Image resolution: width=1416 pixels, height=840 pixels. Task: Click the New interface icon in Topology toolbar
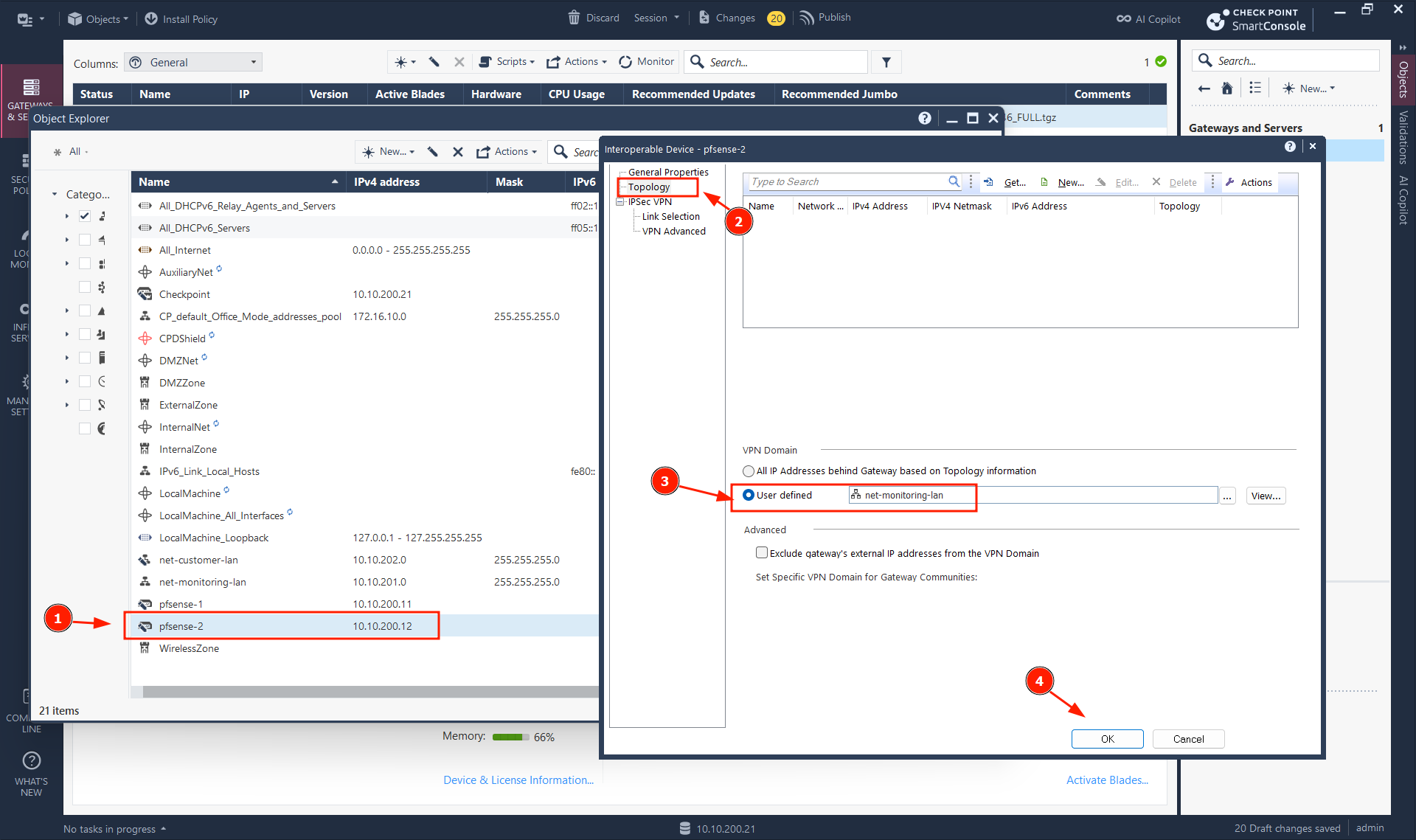click(1044, 182)
